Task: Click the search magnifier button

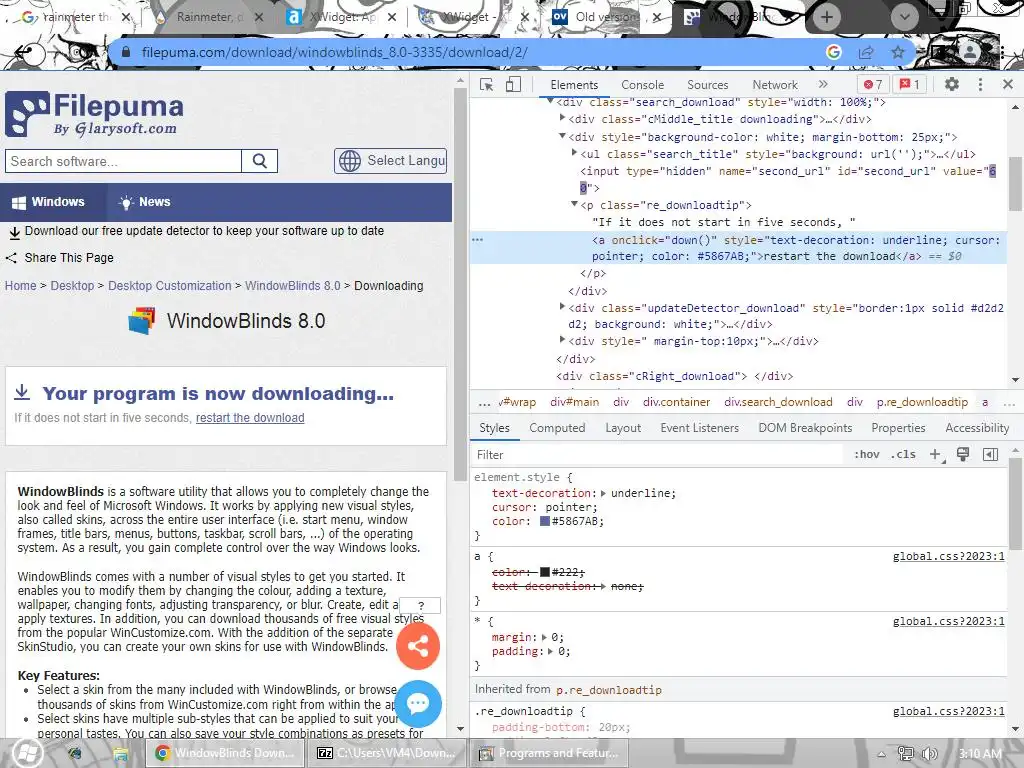Action: tap(259, 161)
